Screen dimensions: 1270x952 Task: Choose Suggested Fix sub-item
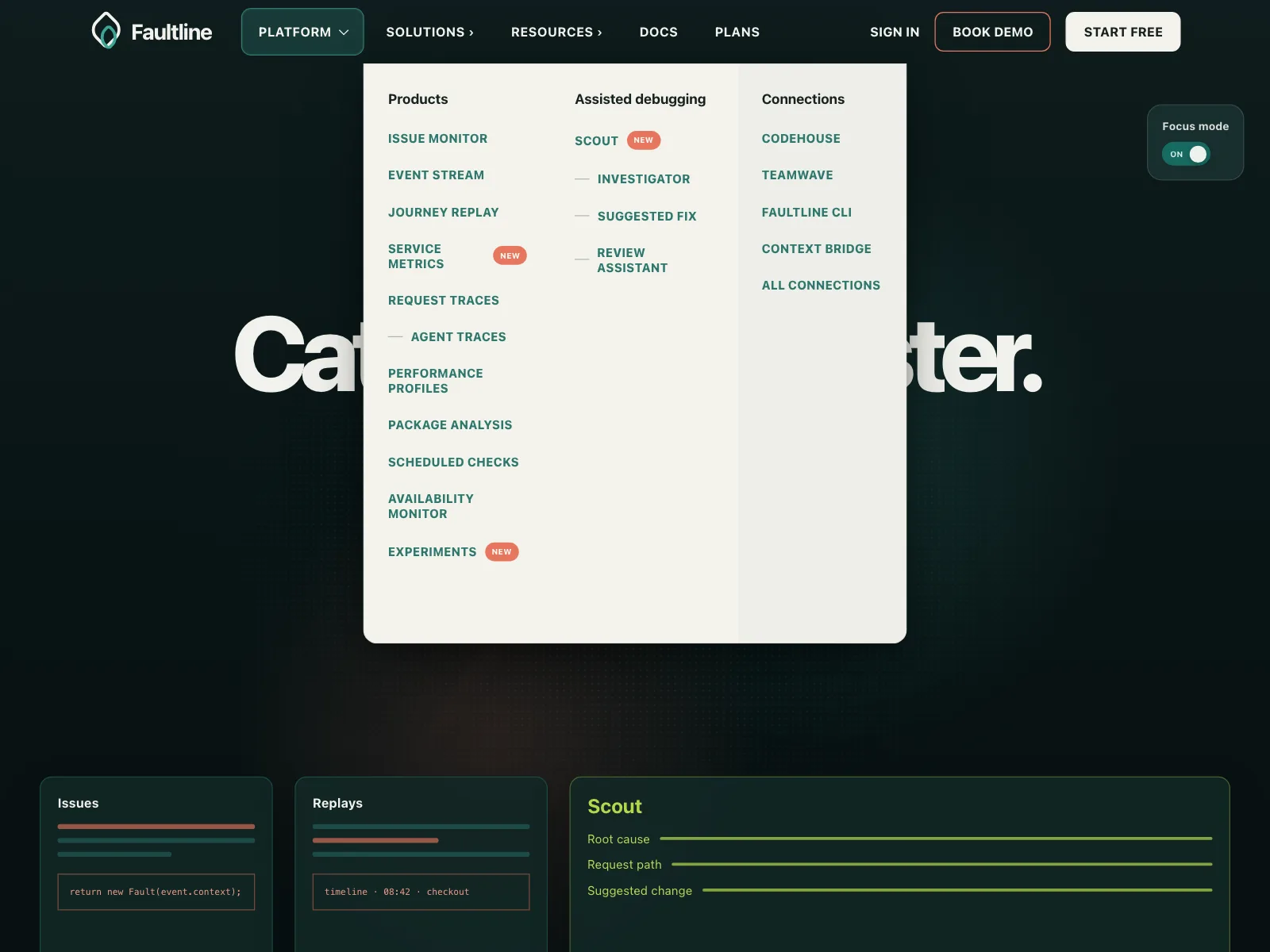point(647,216)
